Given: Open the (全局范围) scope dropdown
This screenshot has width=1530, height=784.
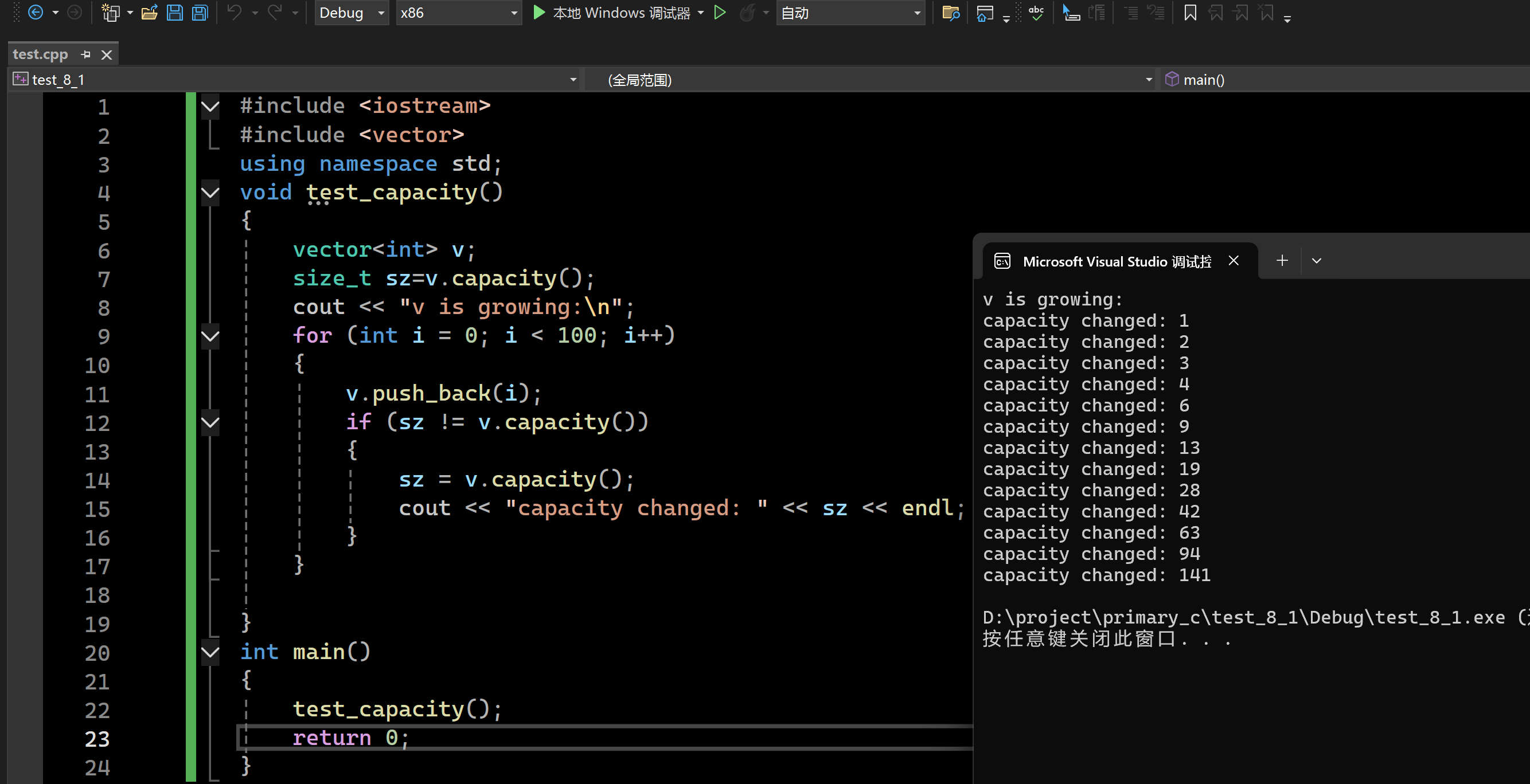Looking at the screenshot, I should click(x=871, y=80).
